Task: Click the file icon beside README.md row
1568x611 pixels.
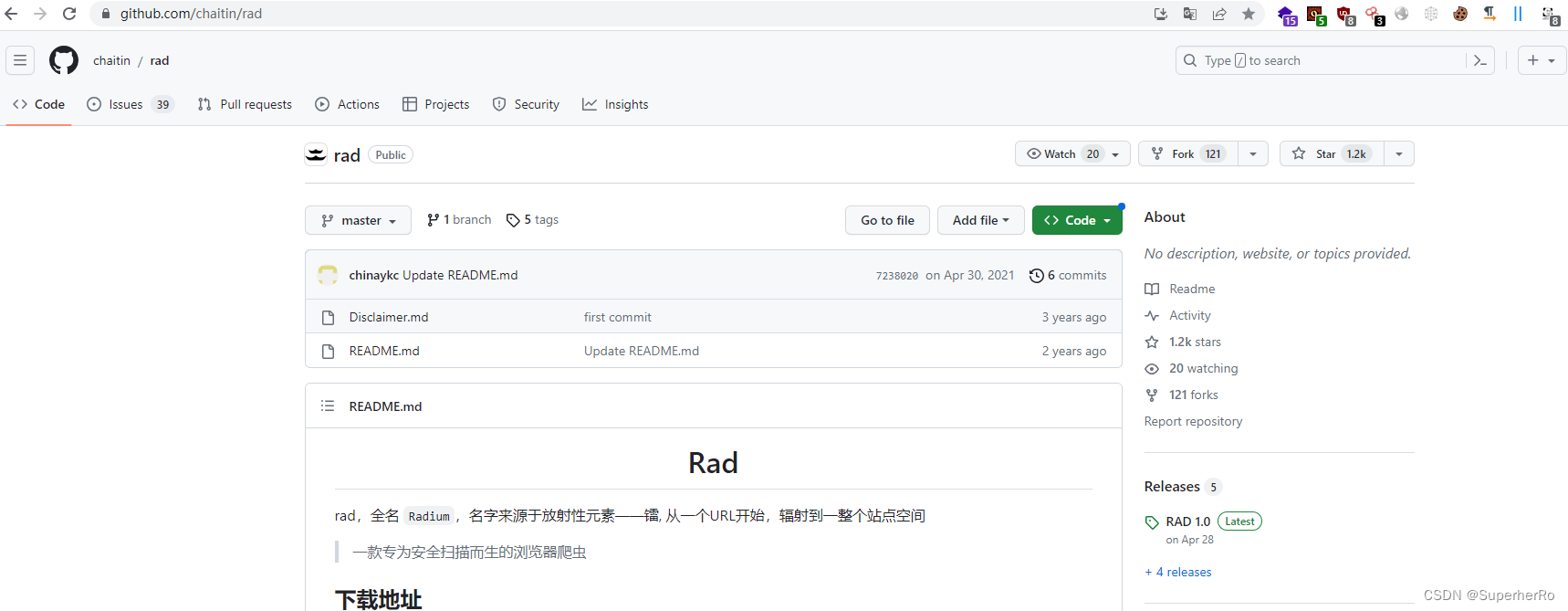Action: (329, 352)
